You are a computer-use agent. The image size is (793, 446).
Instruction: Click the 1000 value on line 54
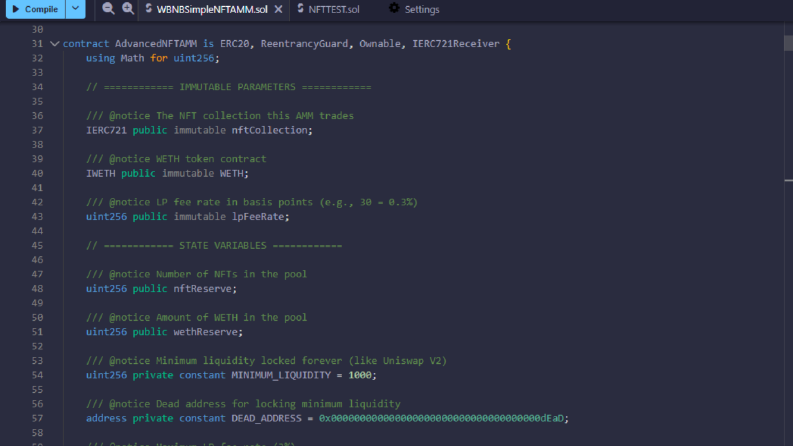coord(360,375)
